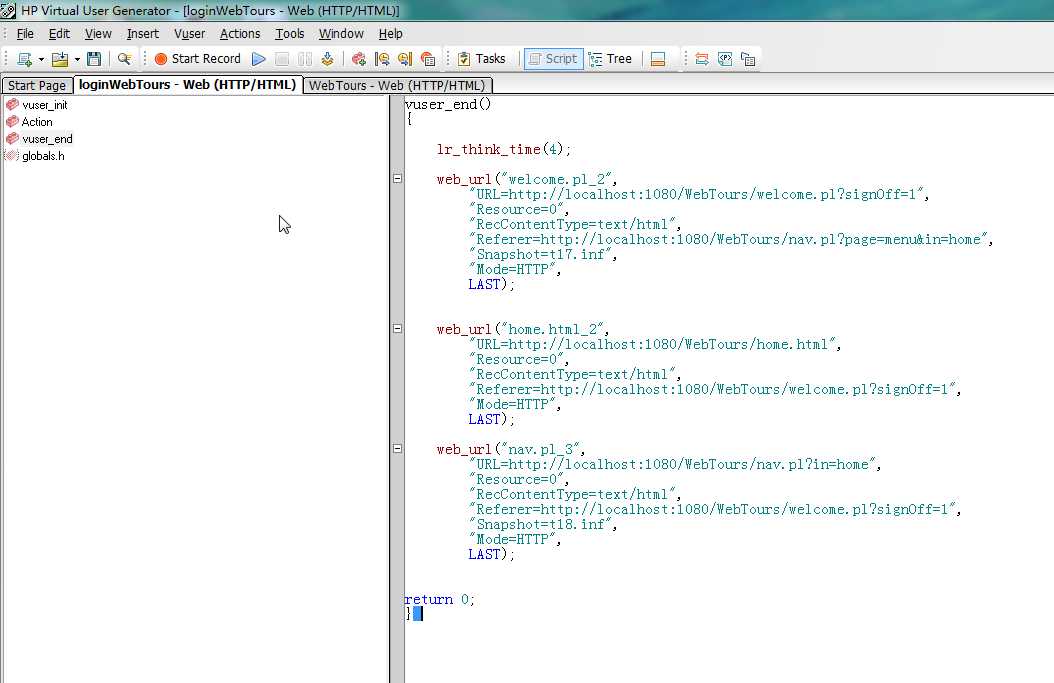
Task: Switch to the WebTours script tab
Action: tap(397, 85)
